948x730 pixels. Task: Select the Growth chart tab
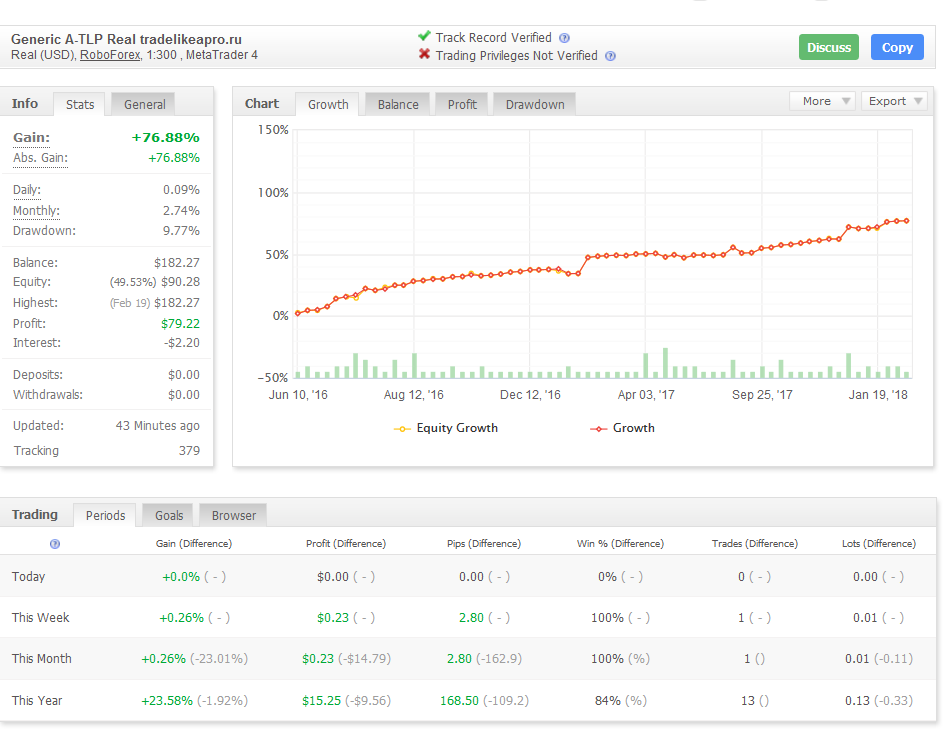coord(328,105)
